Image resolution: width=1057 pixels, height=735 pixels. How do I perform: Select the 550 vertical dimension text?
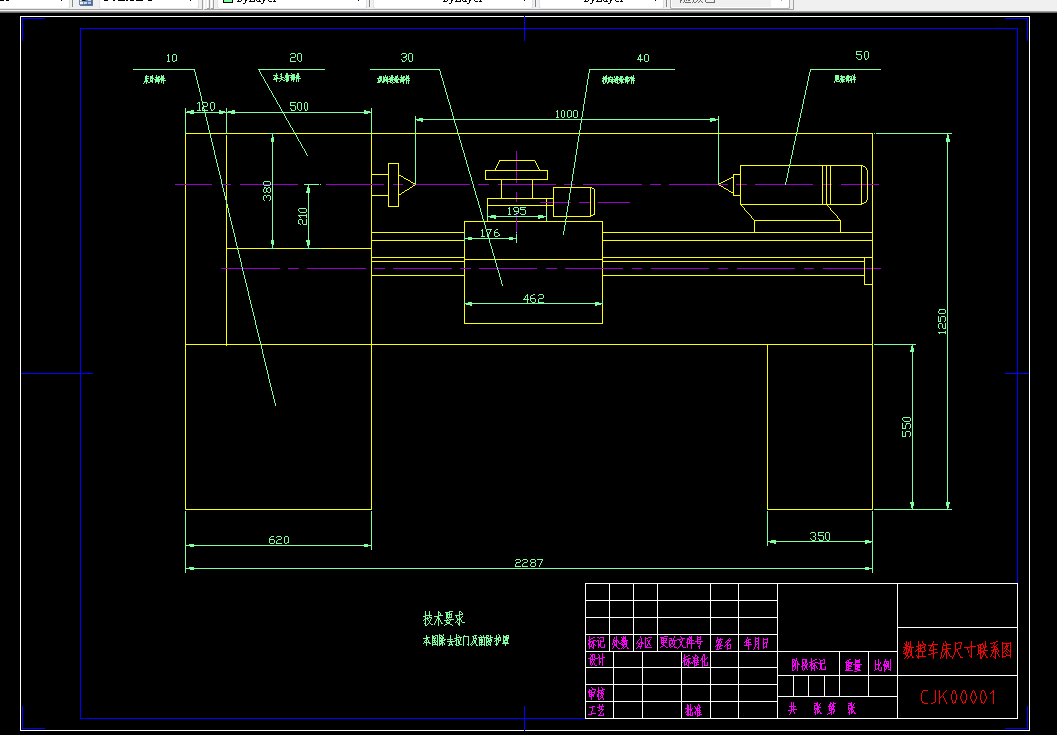pos(907,427)
